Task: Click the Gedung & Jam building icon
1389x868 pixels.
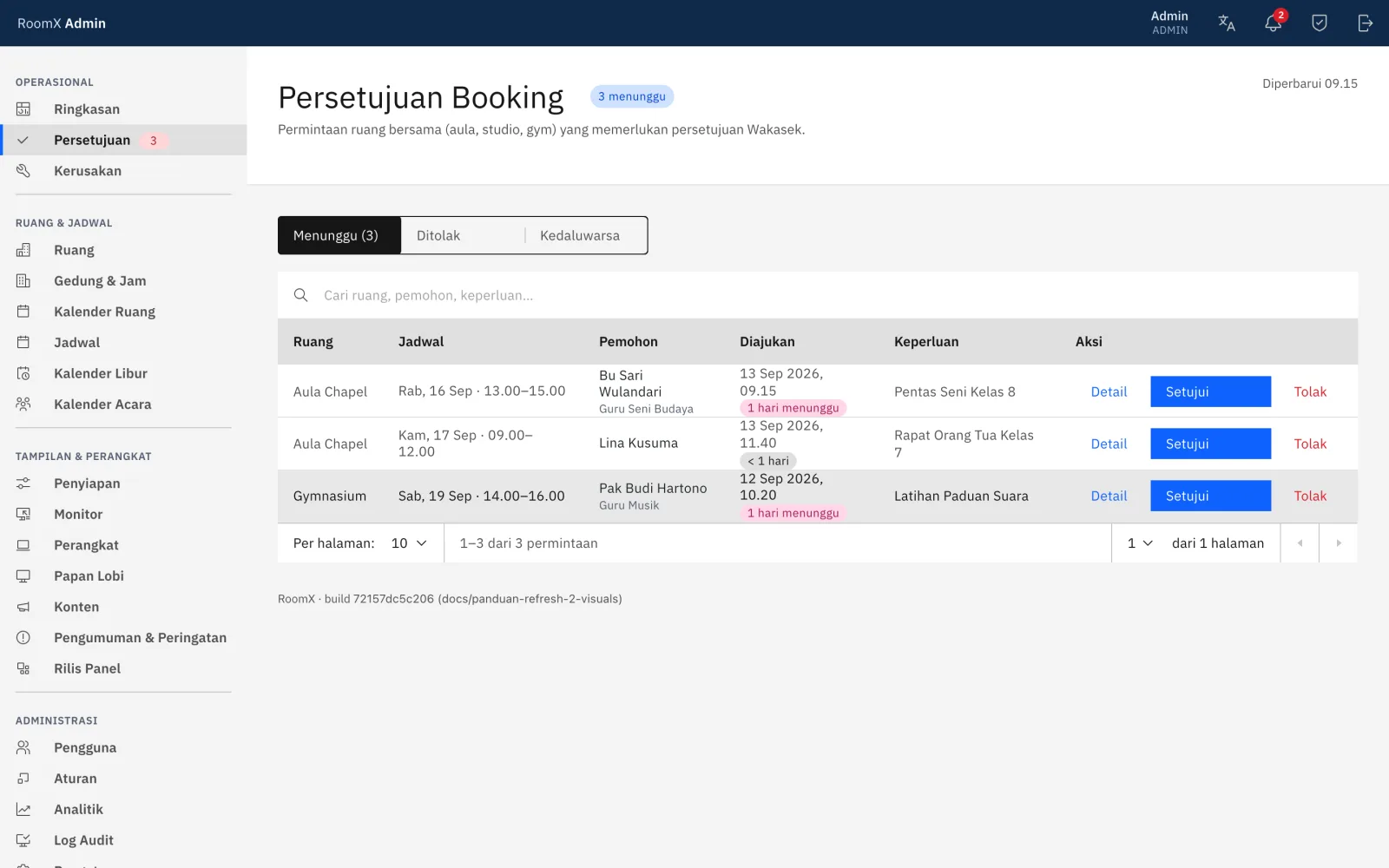Action: pyautogui.click(x=23, y=281)
